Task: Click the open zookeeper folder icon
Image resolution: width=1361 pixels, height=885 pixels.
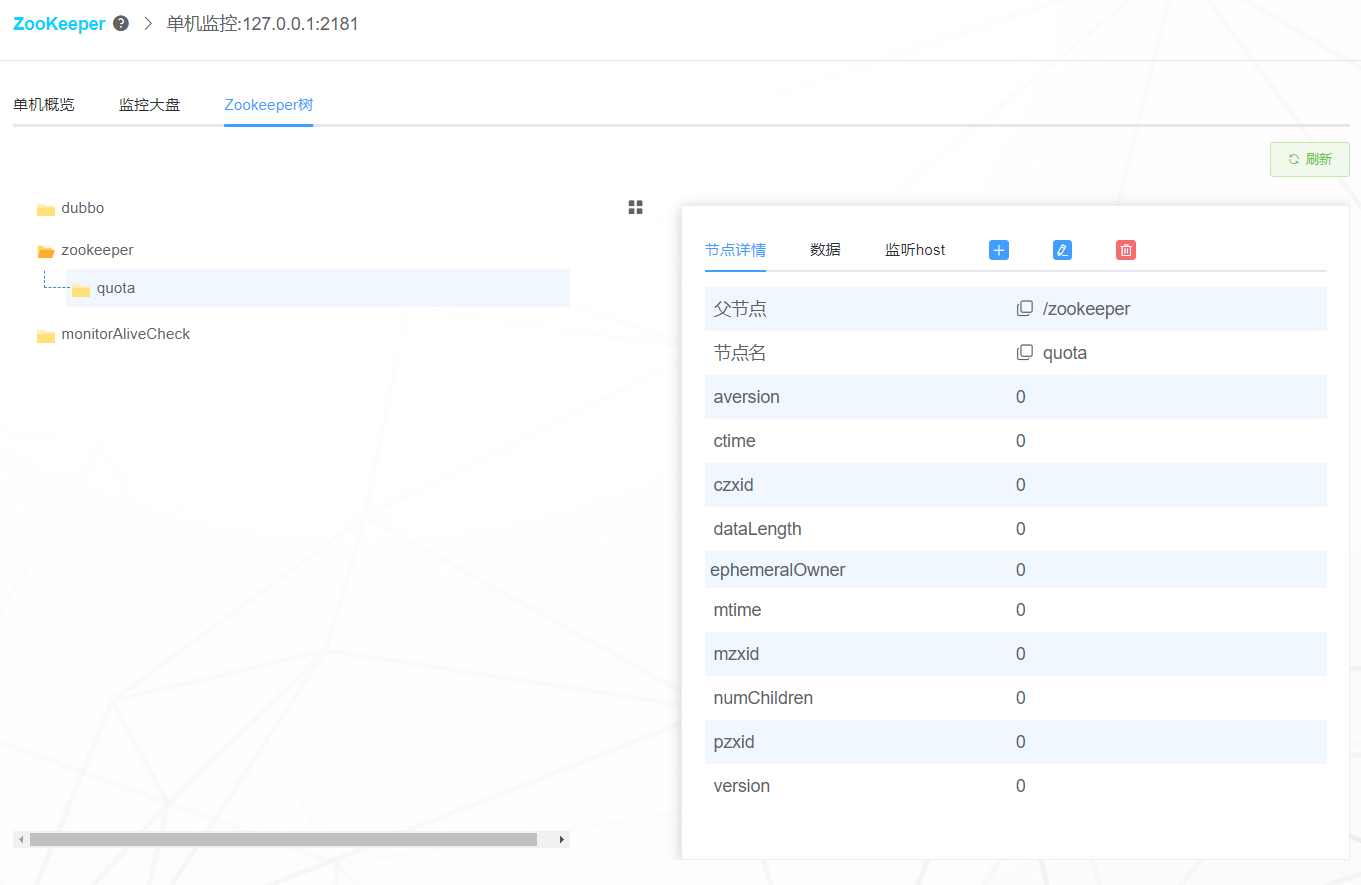Action: pos(46,251)
